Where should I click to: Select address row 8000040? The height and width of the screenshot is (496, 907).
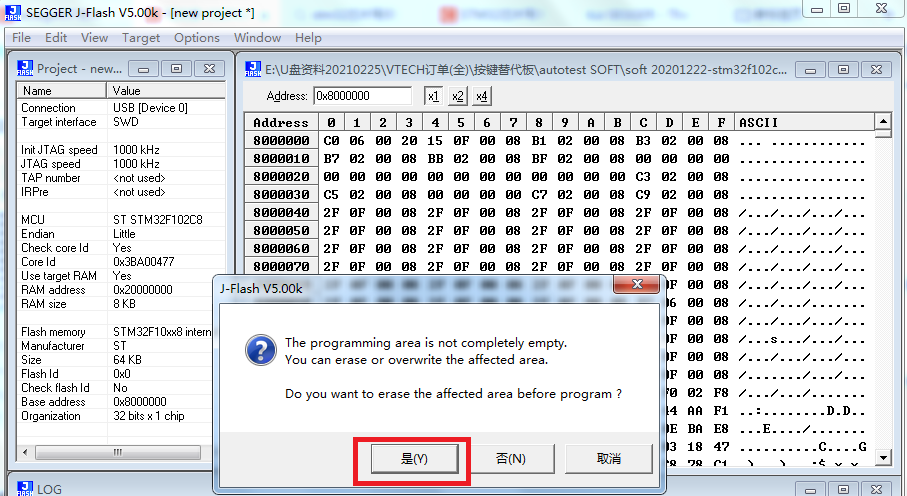(281, 212)
